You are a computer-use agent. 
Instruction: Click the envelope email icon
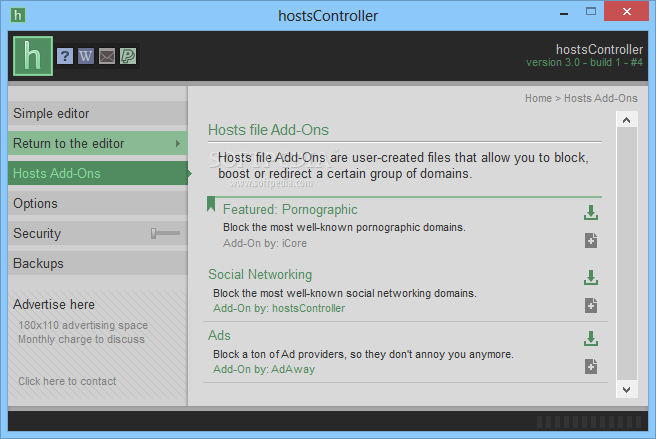point(107,56)
